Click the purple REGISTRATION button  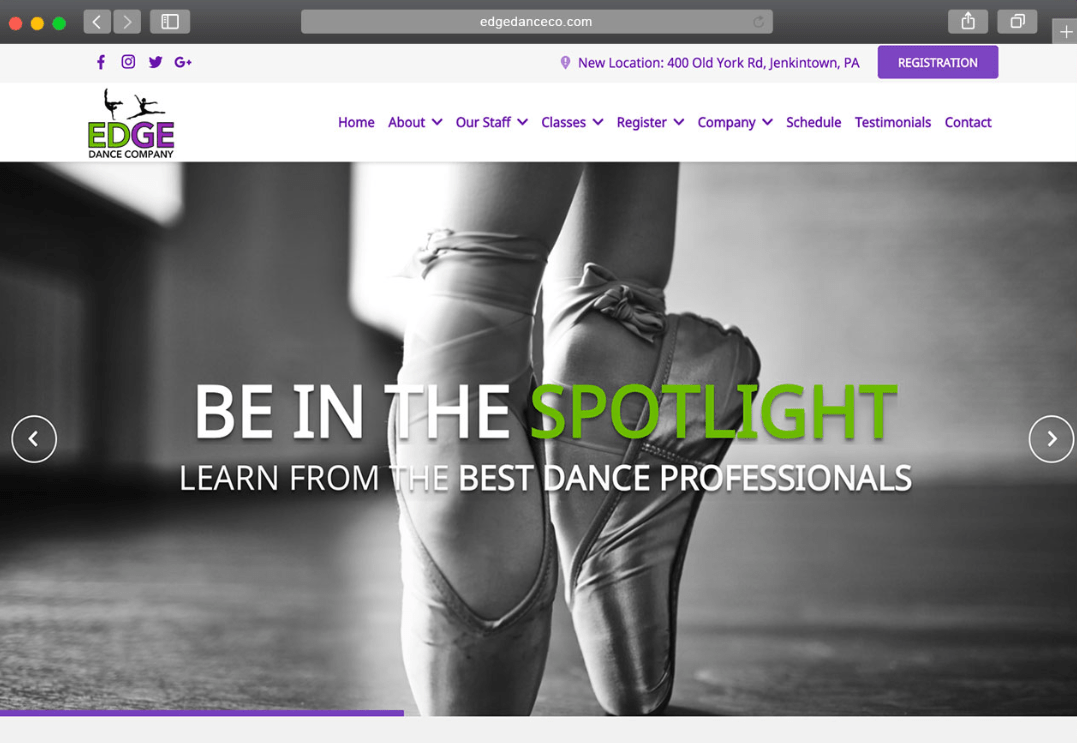tap(938, 62)
